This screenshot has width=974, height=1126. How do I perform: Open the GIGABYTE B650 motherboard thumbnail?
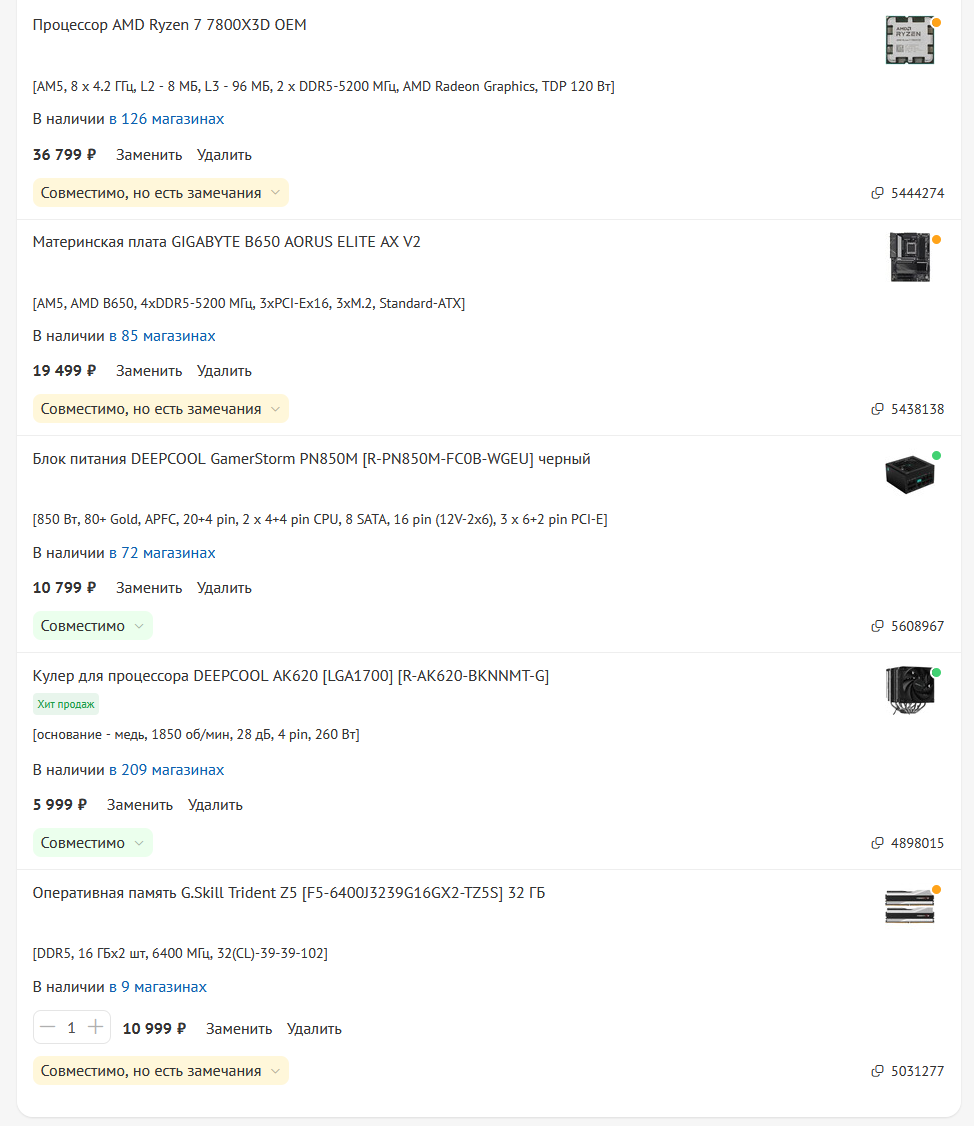[x=909, y=257]
